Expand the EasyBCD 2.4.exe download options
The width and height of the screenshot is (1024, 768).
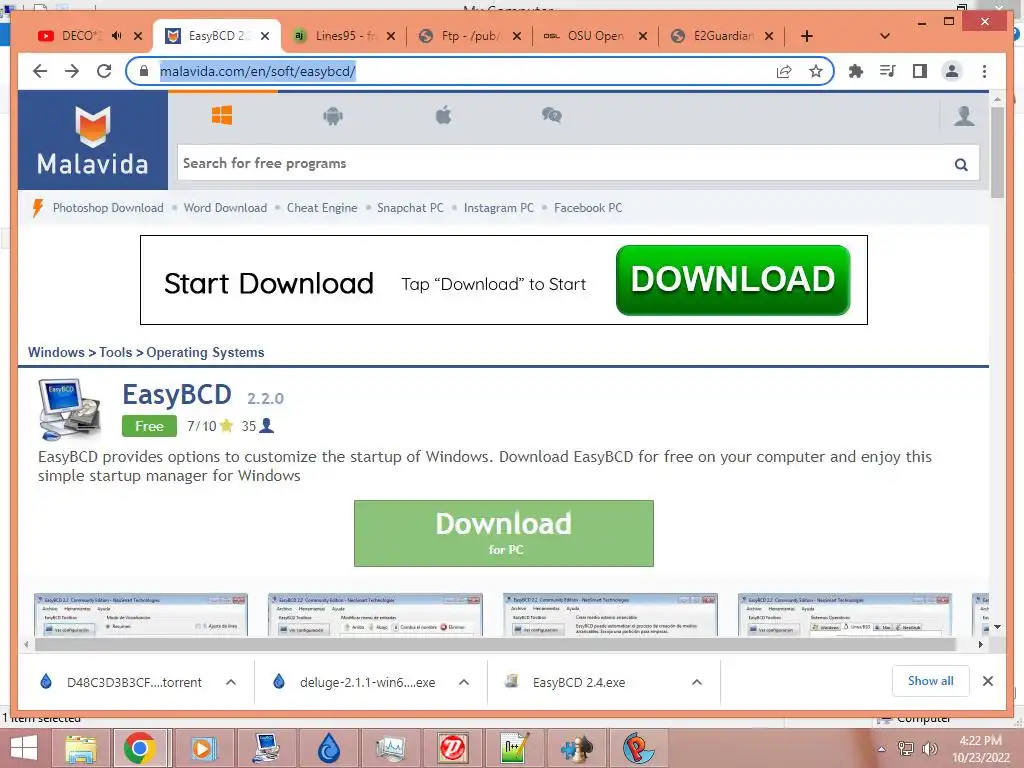pos(697,682)
